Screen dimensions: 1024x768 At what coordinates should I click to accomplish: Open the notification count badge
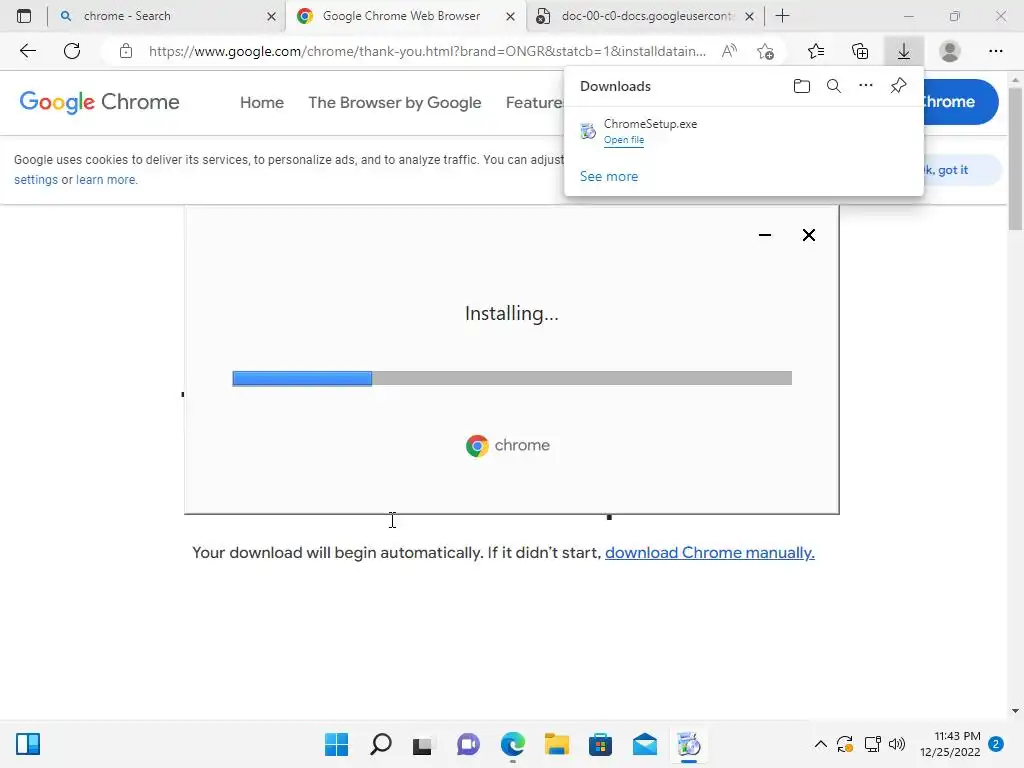pos(995,744)
